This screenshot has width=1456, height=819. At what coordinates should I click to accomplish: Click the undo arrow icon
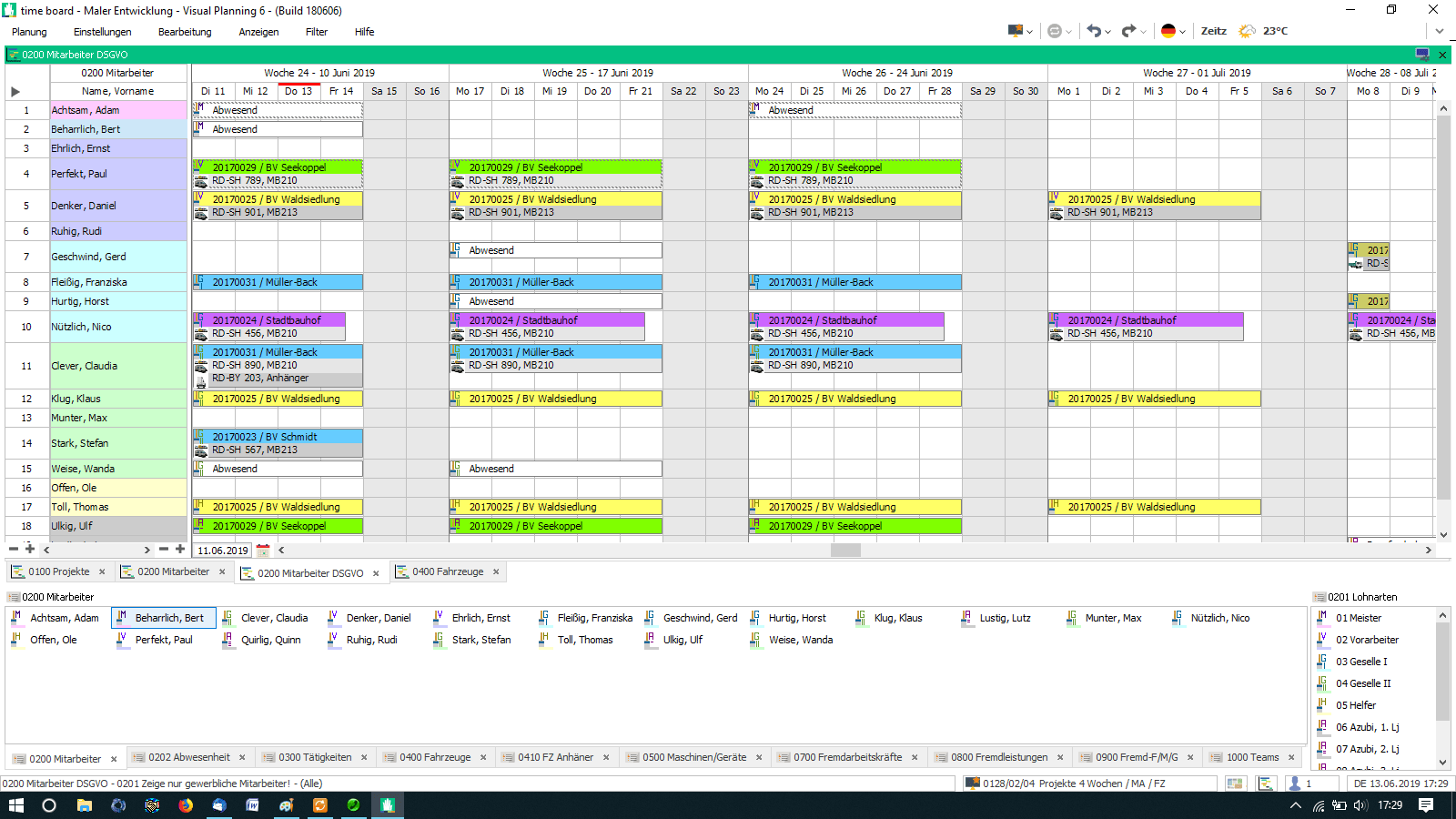pos(1094,31)
